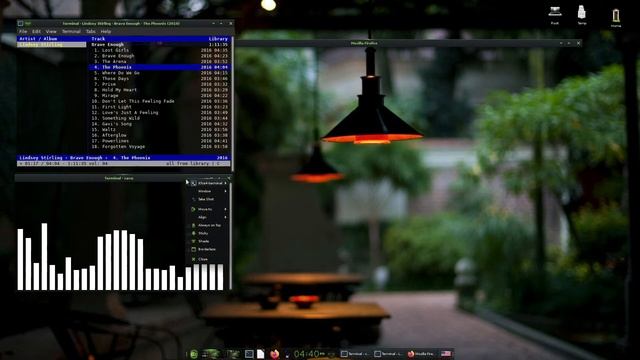Select track 8 Hold My Heart

point(160,90)
